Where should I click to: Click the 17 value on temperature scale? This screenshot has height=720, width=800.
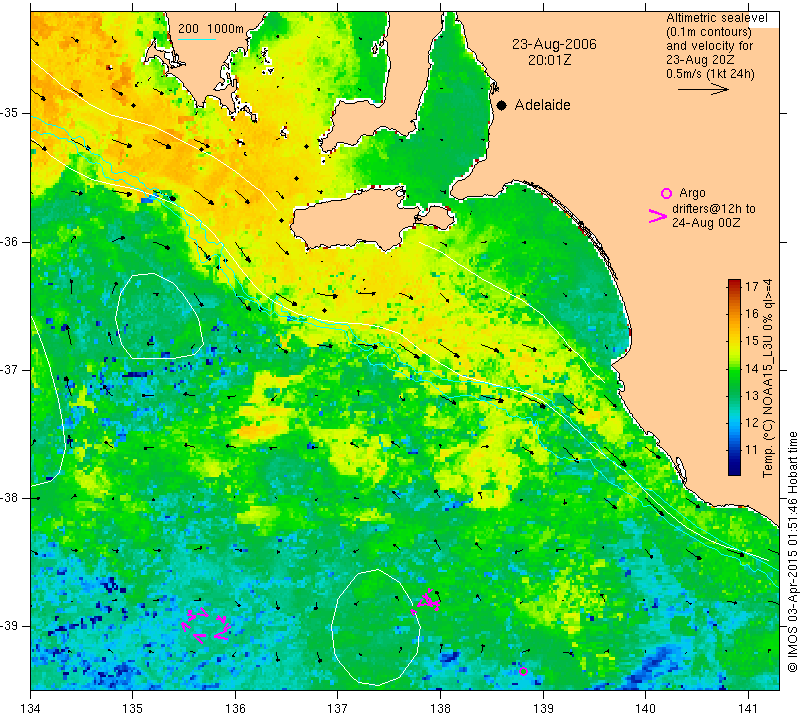point(752,286)
